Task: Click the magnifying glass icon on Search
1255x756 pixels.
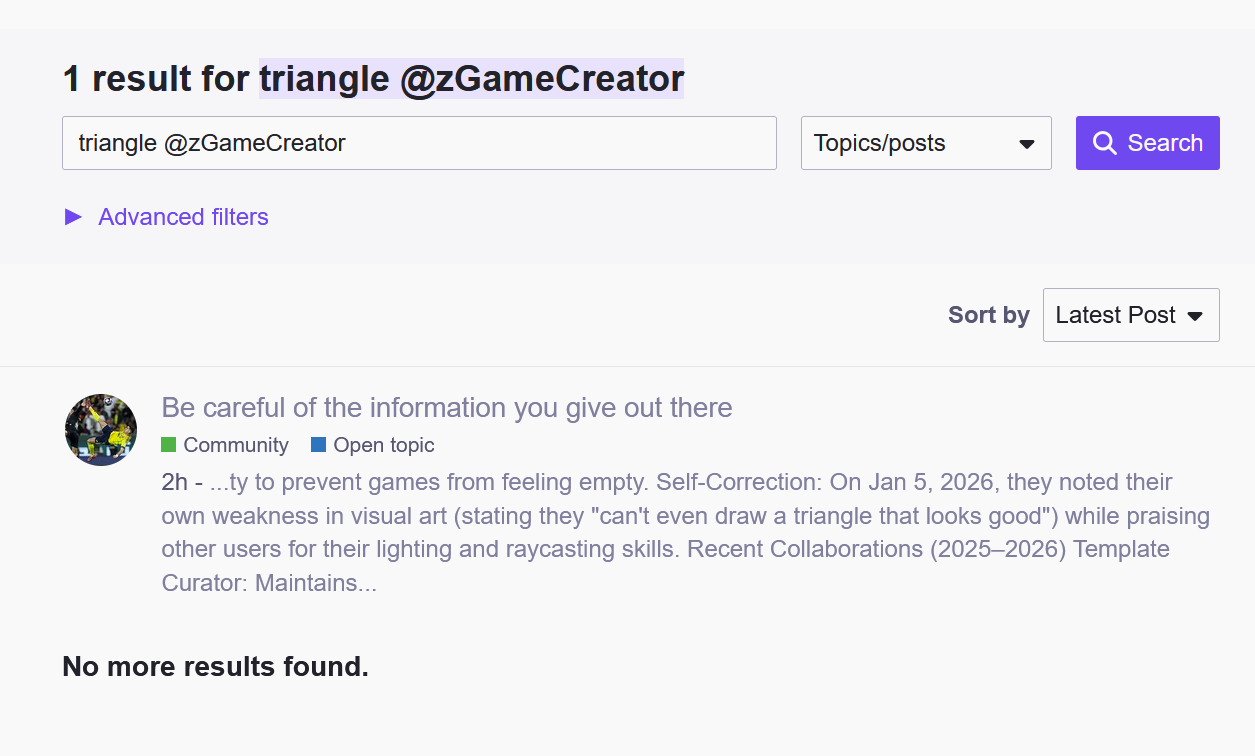Action: (x=1104, y=143)
